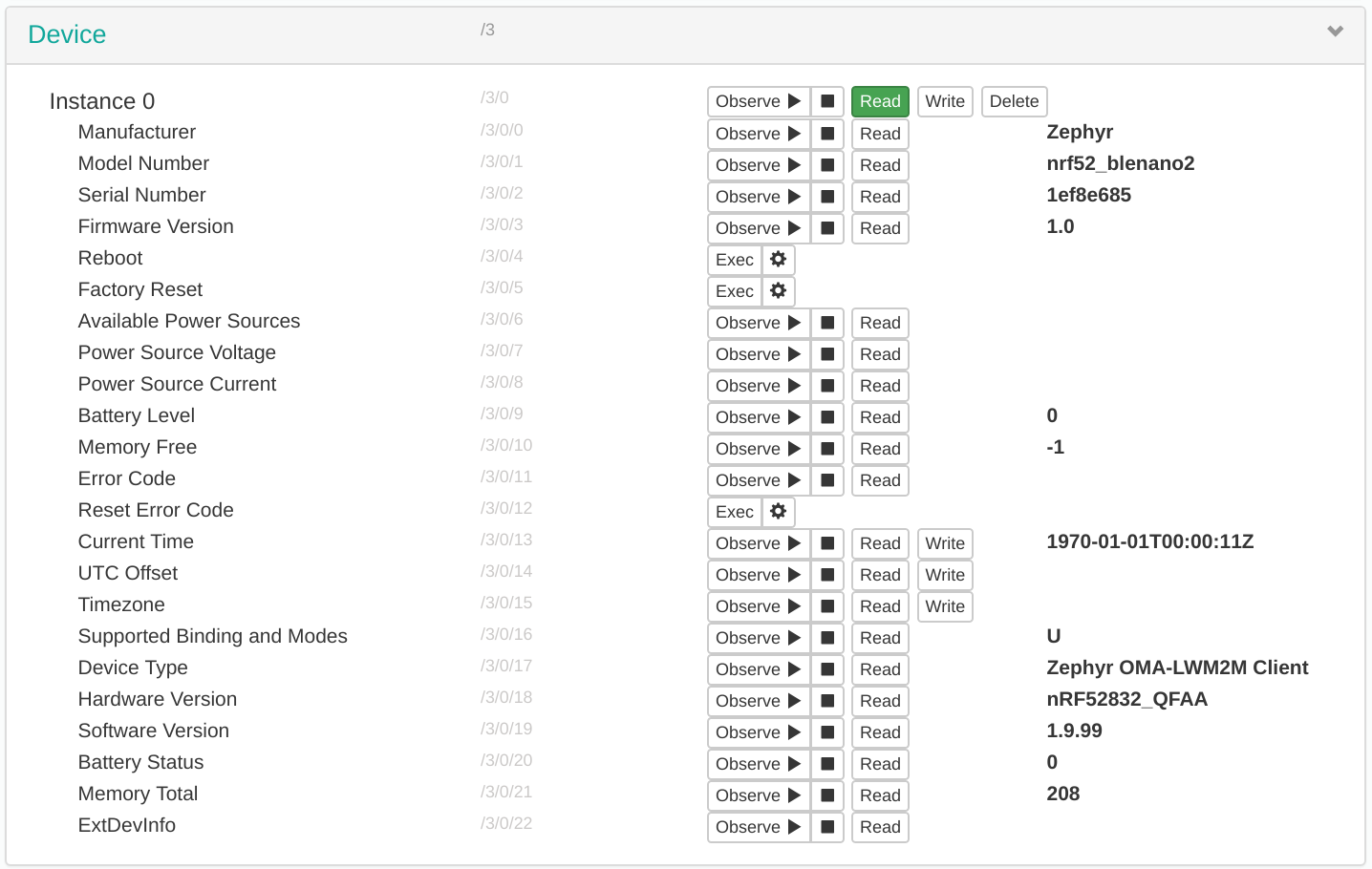
Task: Stop observing Firmware Version
Action: 827,228
